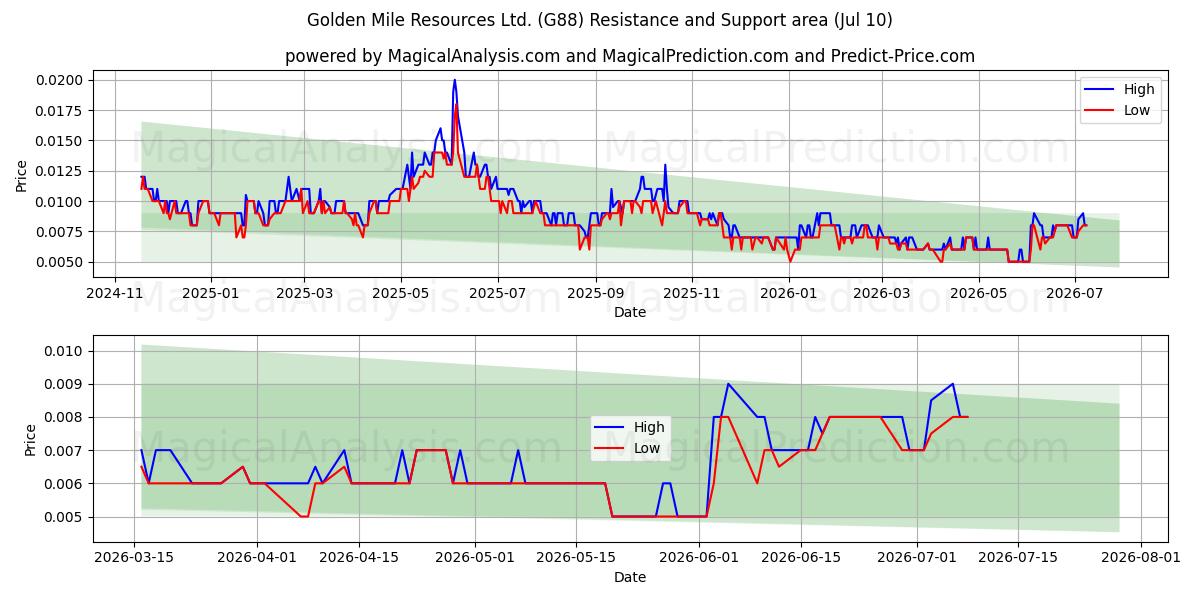The width and height of the screenshot is (1200, 600).
Task: Click the 0.008 tick on bottom chart
Action: click(x=66, y=417)
